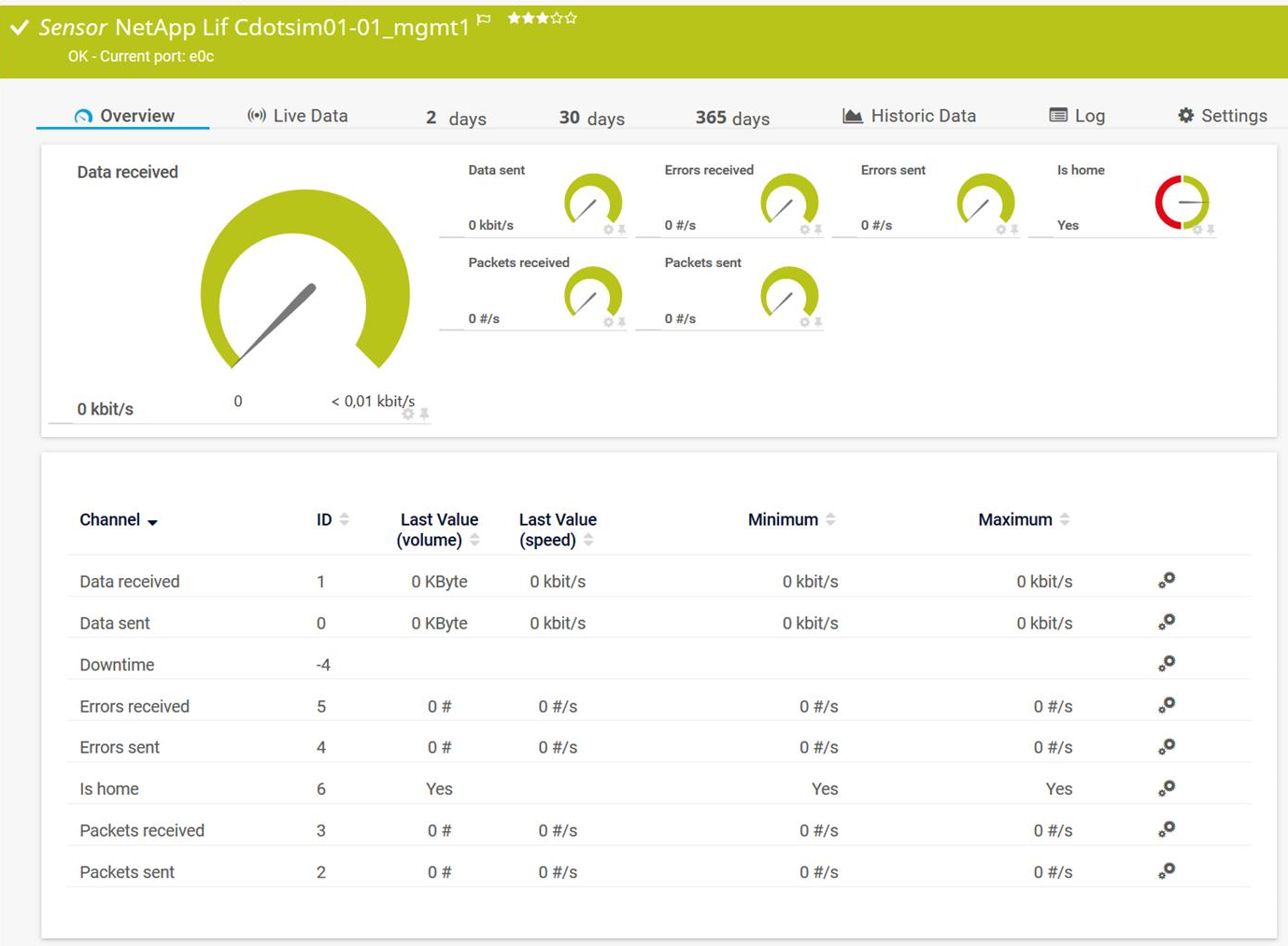Switch to the Live Data tab
The width and height of the screenshot is (1288, 946).
point(297,114)
